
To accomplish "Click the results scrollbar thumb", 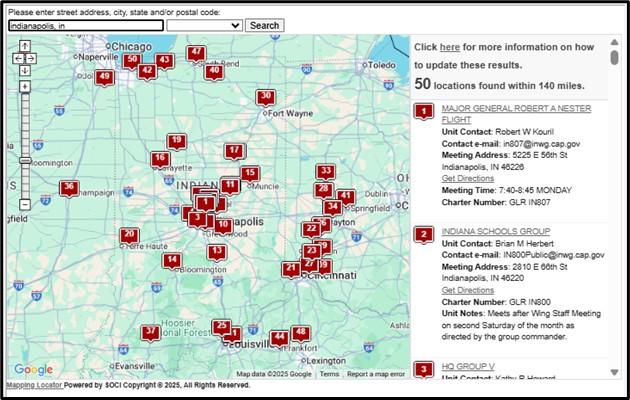I will 614,57.
